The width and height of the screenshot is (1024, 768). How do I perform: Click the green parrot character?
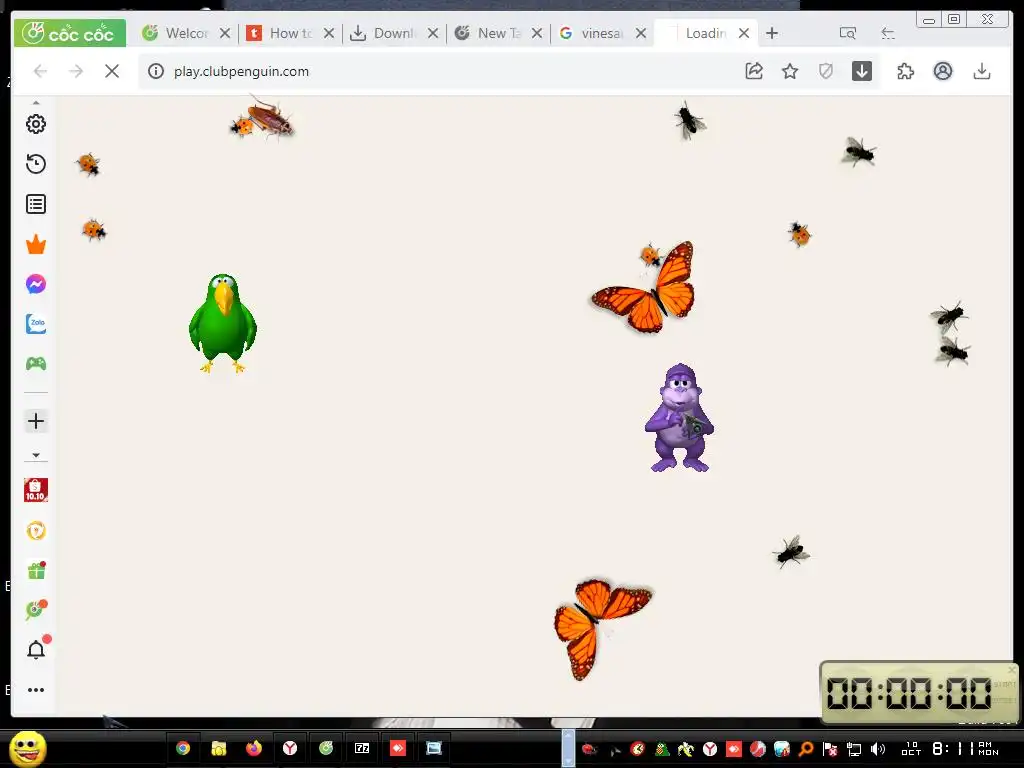click(x=223, y=323)
